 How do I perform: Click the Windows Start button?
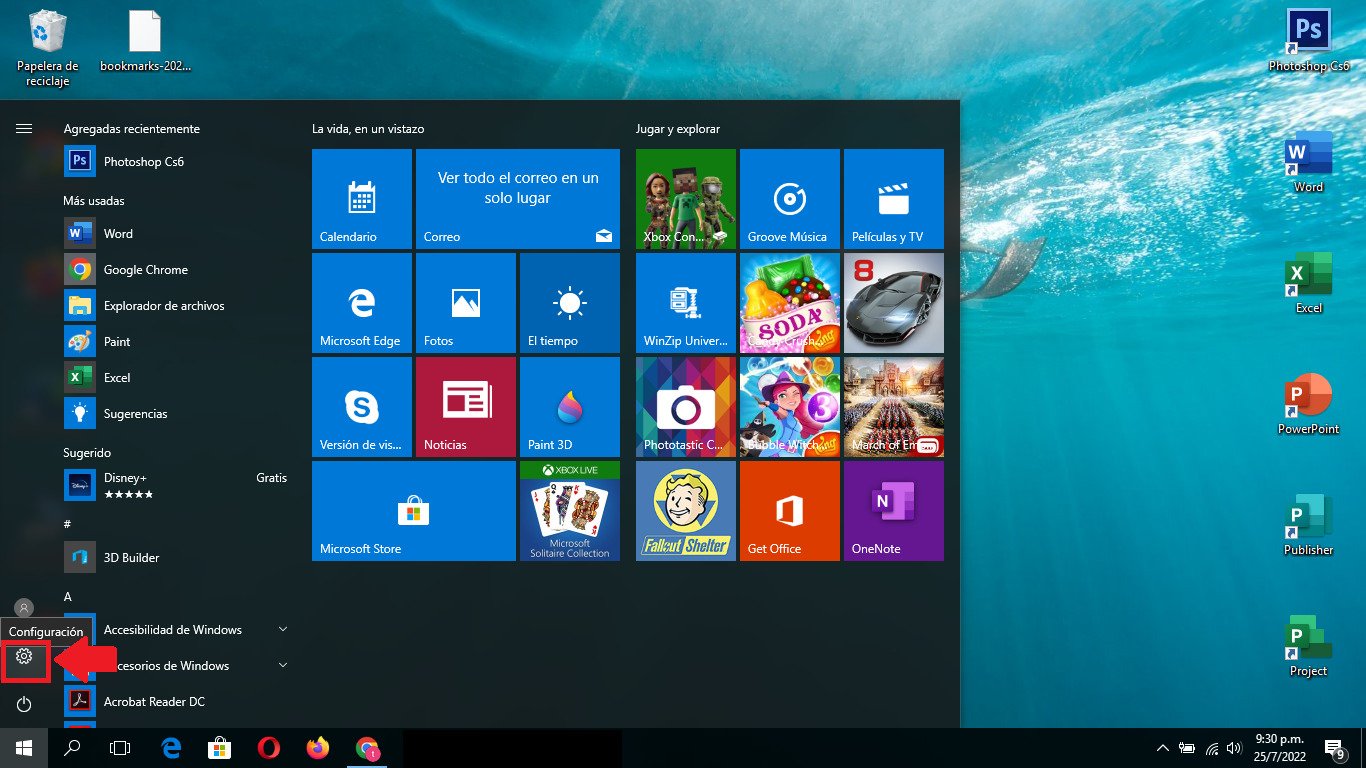(24, 748)
